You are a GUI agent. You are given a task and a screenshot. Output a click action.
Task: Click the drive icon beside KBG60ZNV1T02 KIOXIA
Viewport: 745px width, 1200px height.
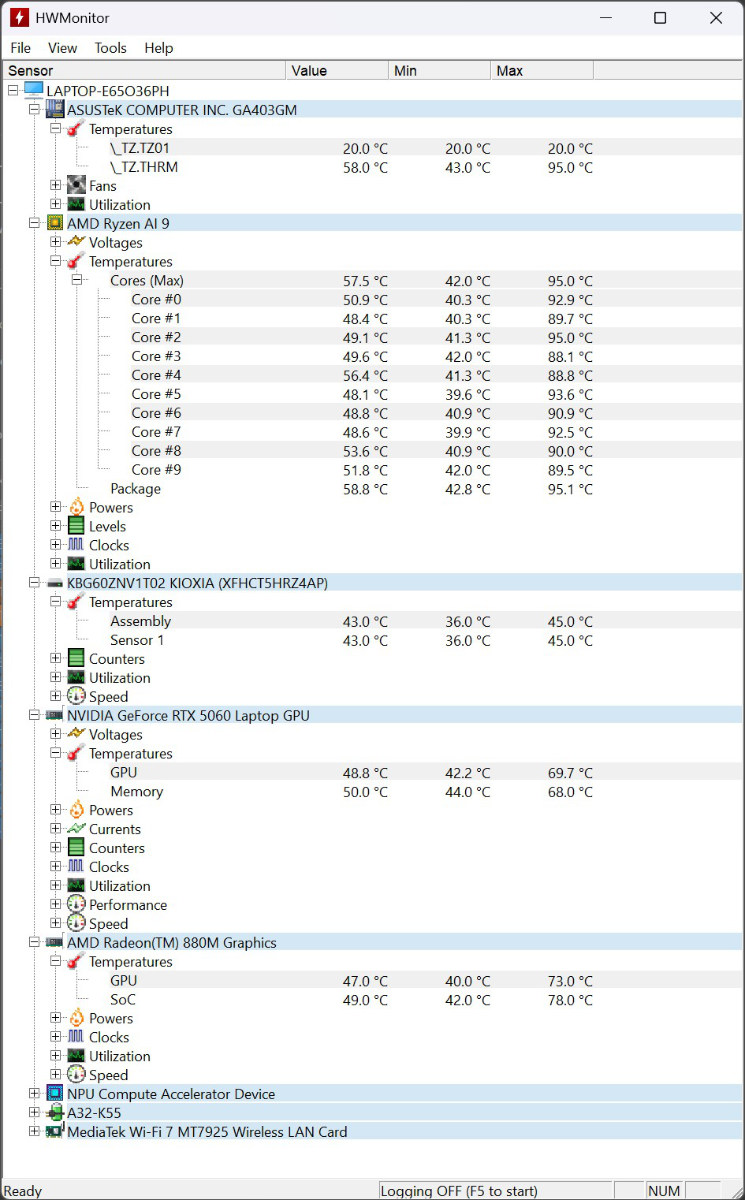point(55,583)
